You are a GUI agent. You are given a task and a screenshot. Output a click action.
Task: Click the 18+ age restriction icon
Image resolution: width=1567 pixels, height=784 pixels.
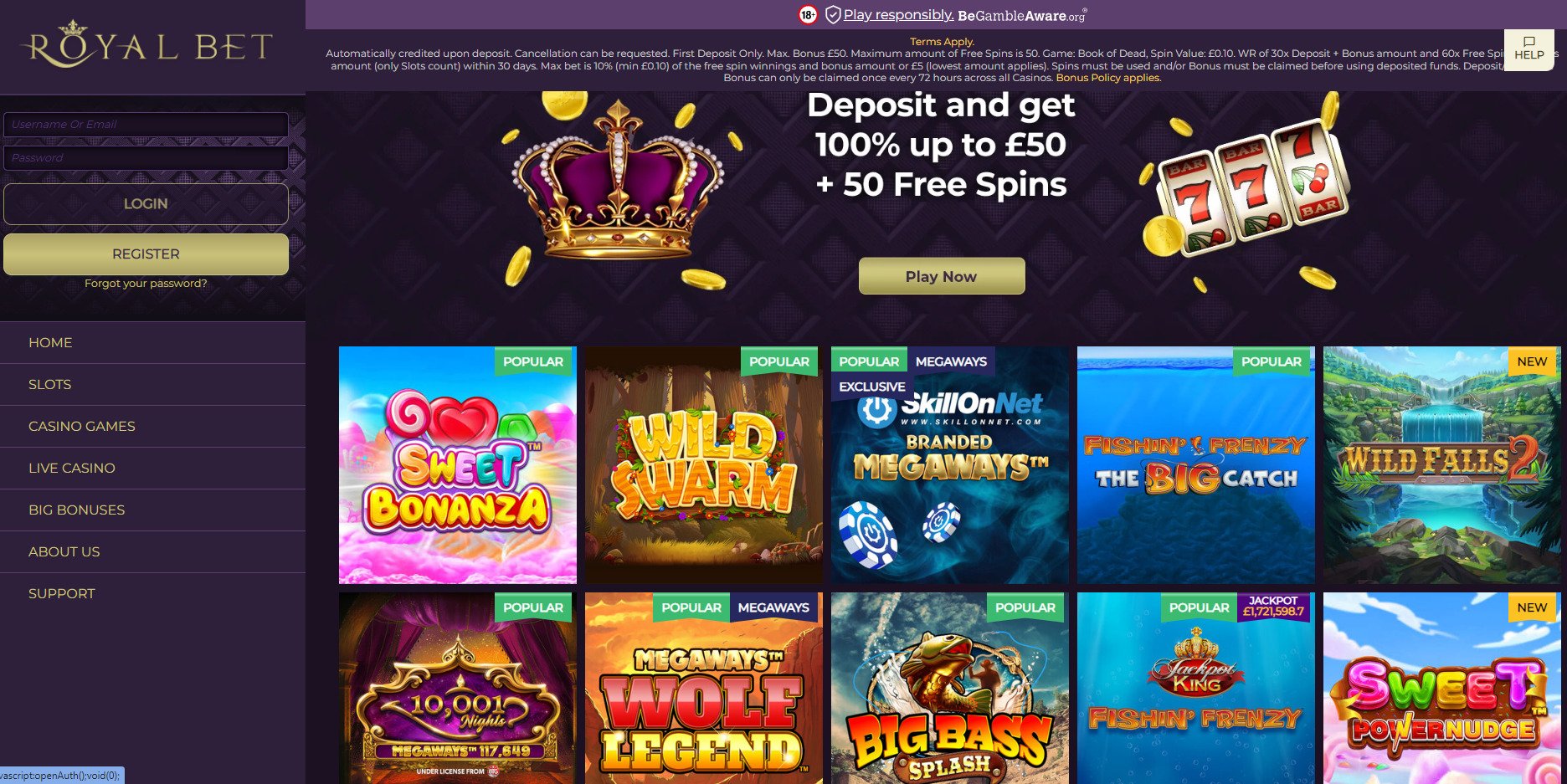click(808, 14)
